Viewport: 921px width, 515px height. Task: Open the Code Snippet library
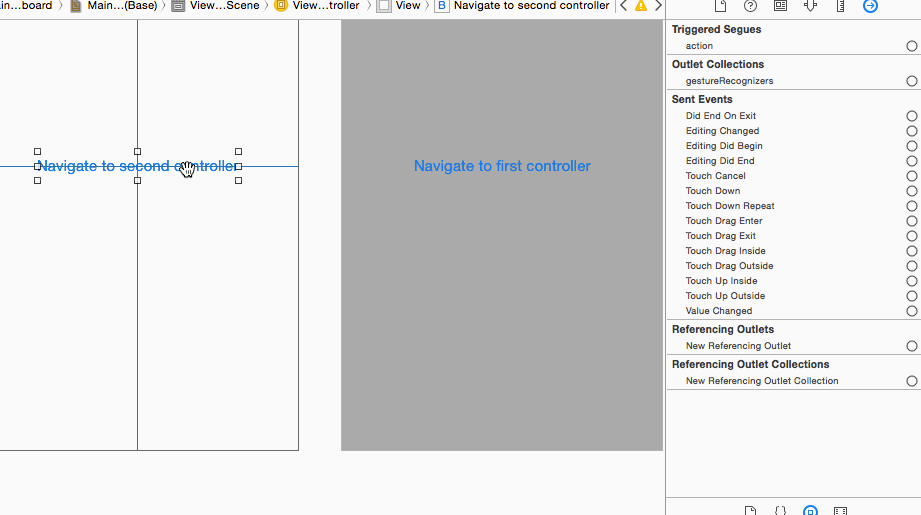[x=780, y=510]
